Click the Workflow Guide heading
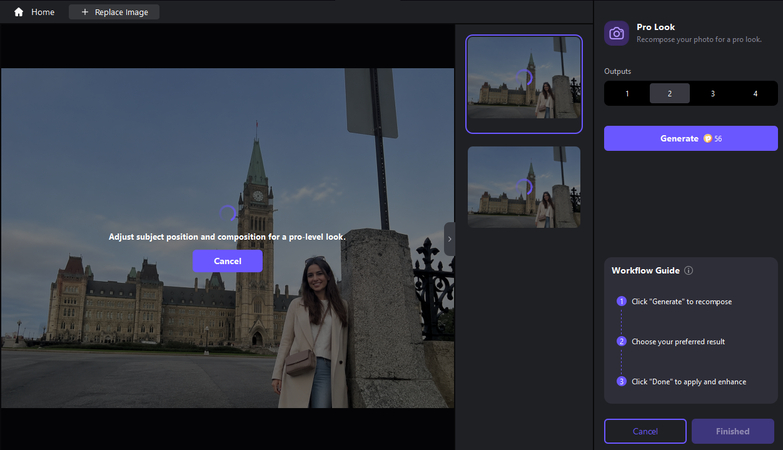Screen dimensions: 783x450 646,271
